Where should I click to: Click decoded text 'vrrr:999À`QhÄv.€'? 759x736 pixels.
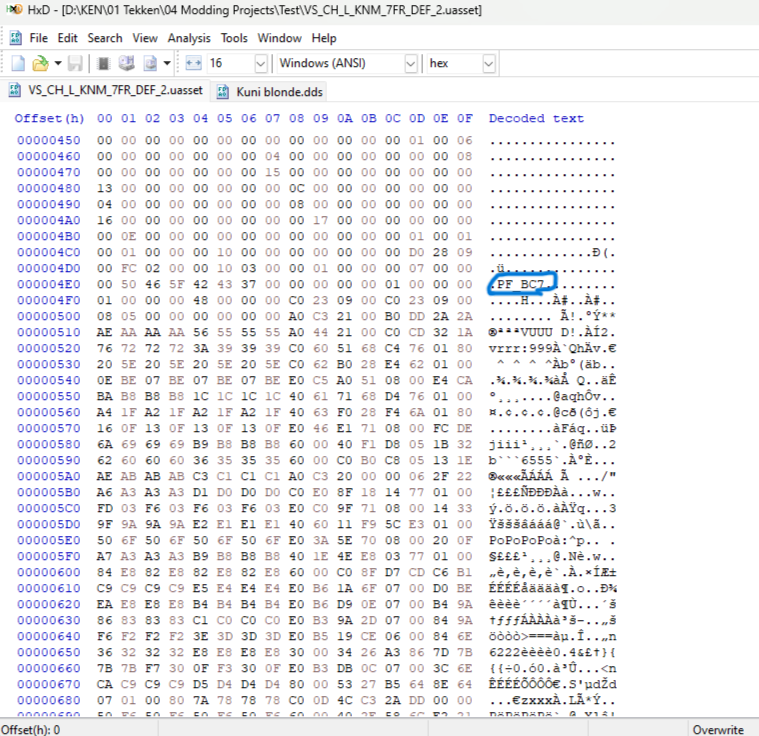pyautogui.click(x=552, y=349)
